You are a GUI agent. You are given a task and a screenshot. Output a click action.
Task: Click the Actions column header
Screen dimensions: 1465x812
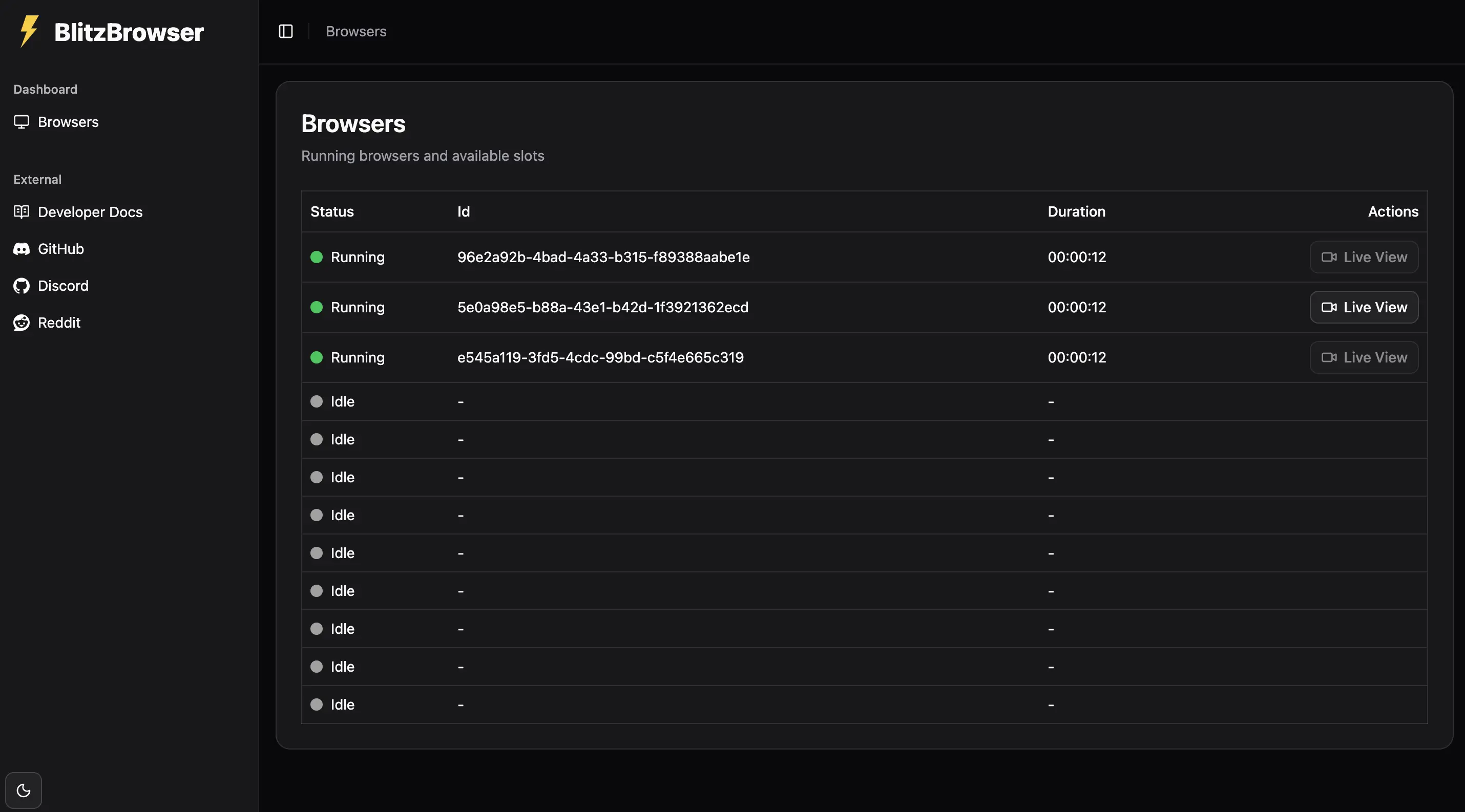coord(1392,211)
